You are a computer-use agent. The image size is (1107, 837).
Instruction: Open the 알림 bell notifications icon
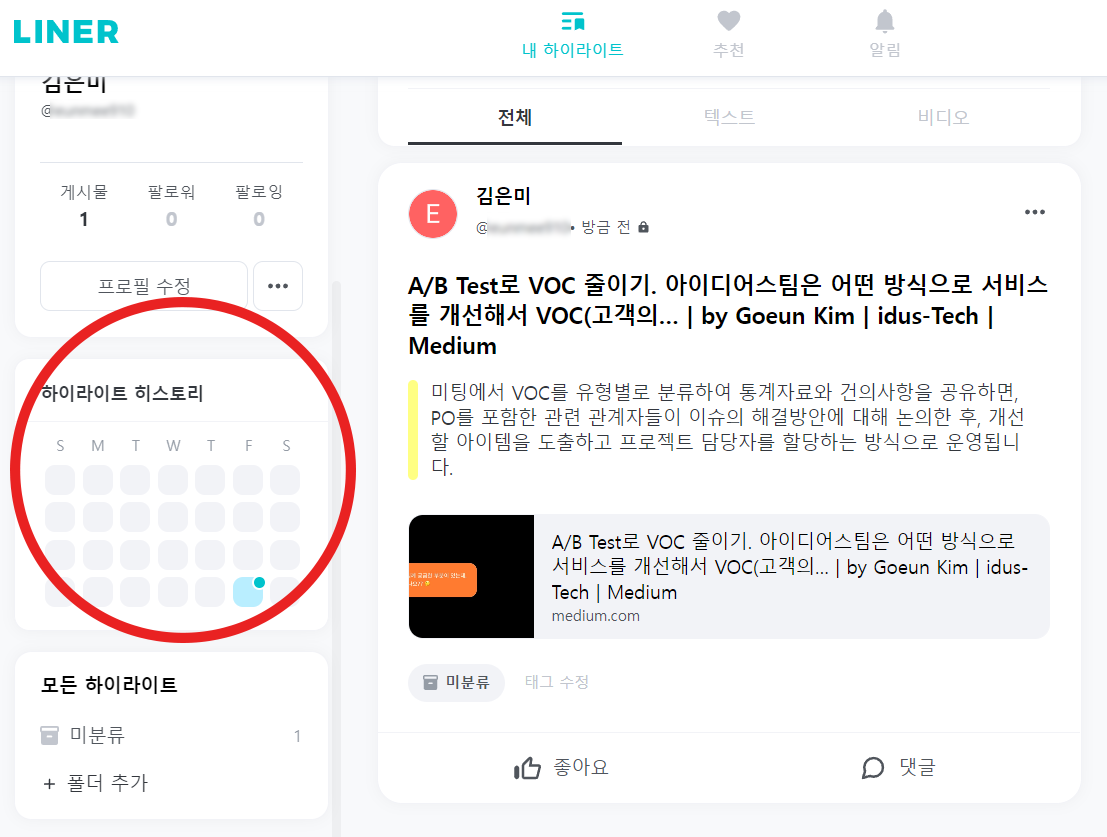pos(885,21)
